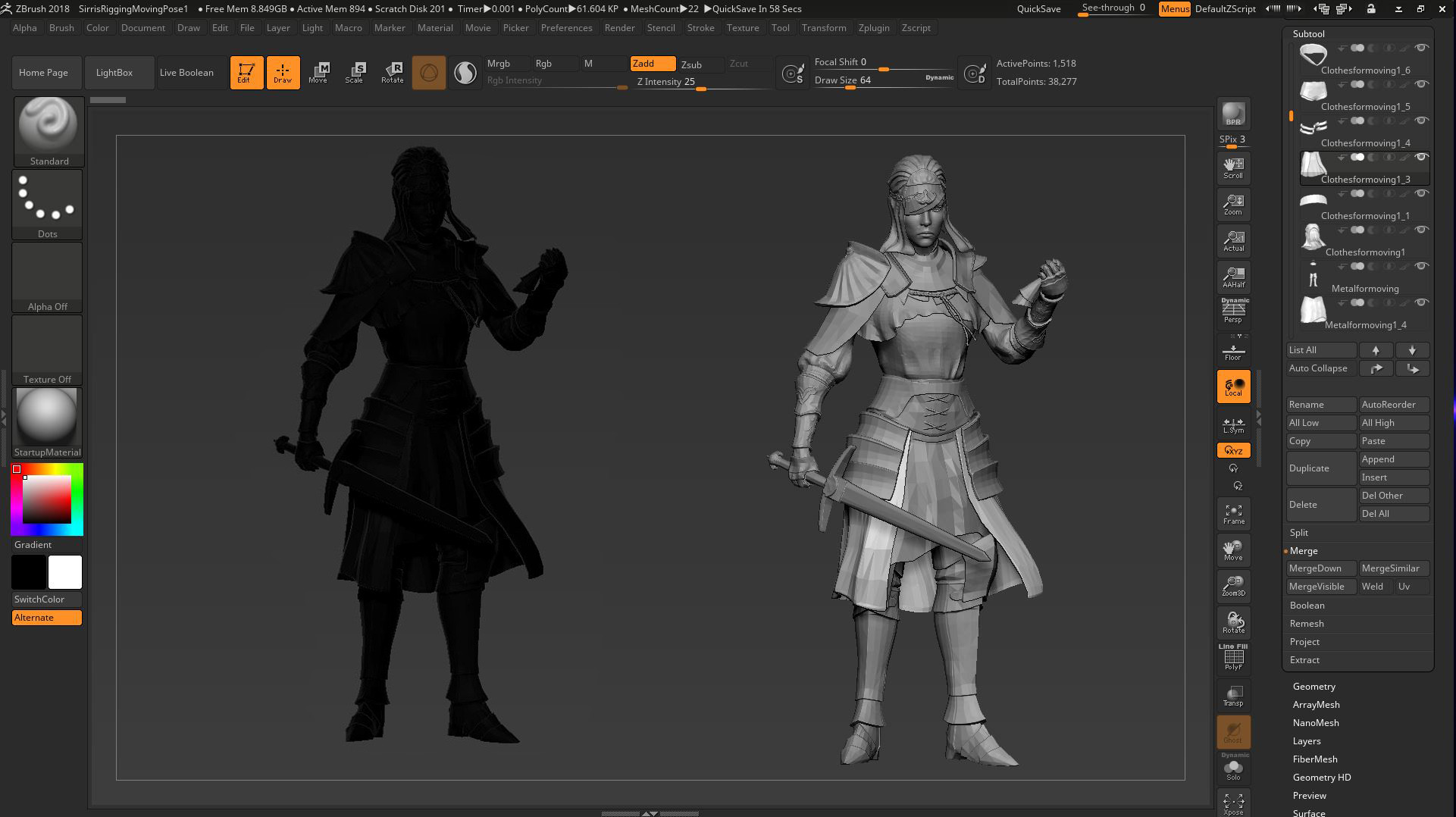Click the L.Sym icon

tap(1233, 424)
